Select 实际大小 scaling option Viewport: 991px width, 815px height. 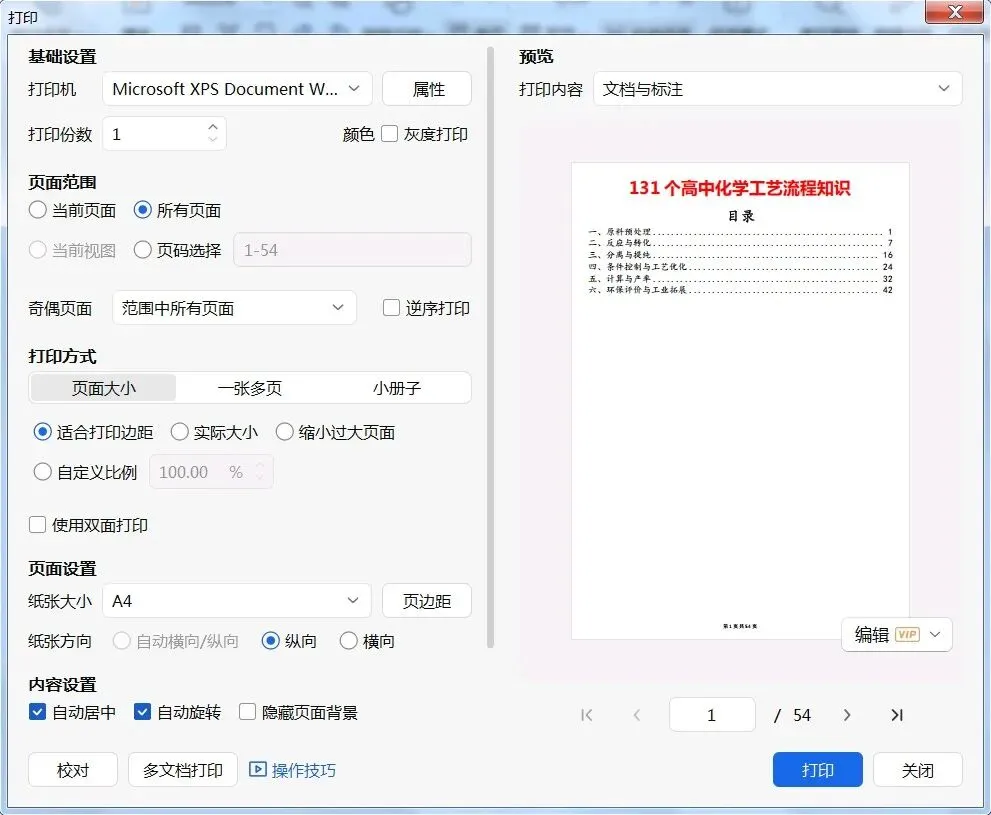179,432
